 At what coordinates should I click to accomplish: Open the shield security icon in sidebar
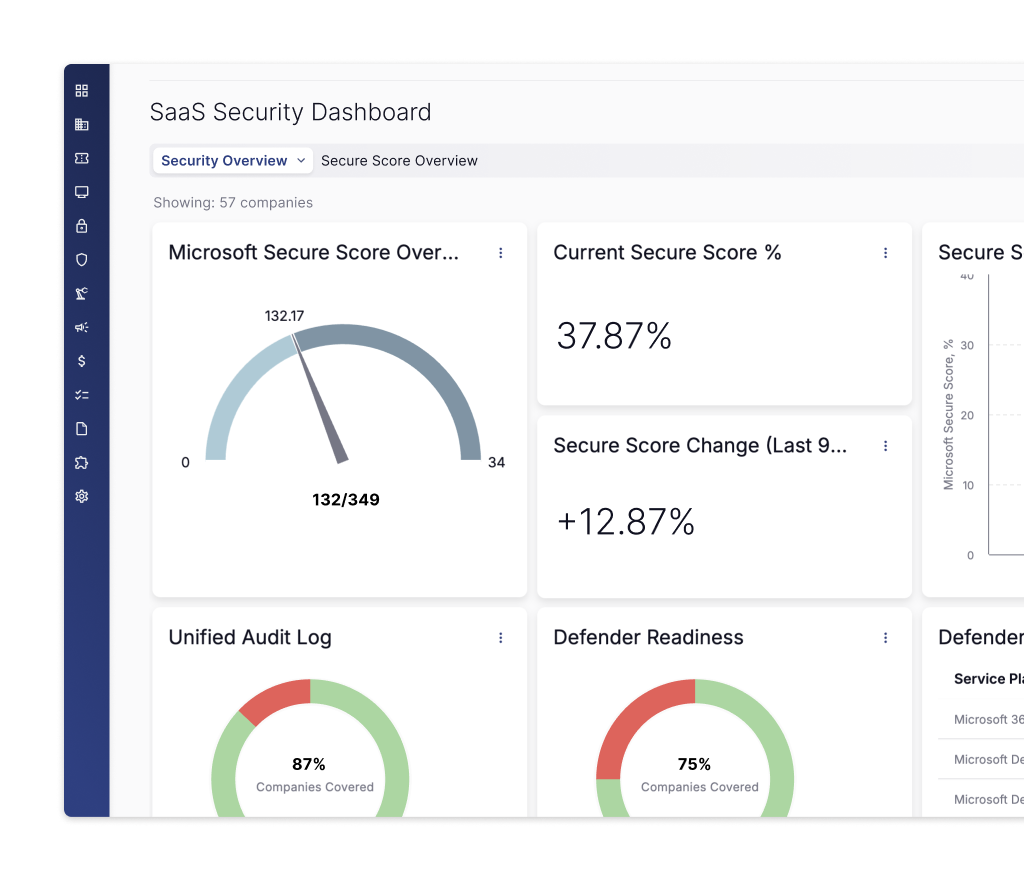(x=82, y=260)
